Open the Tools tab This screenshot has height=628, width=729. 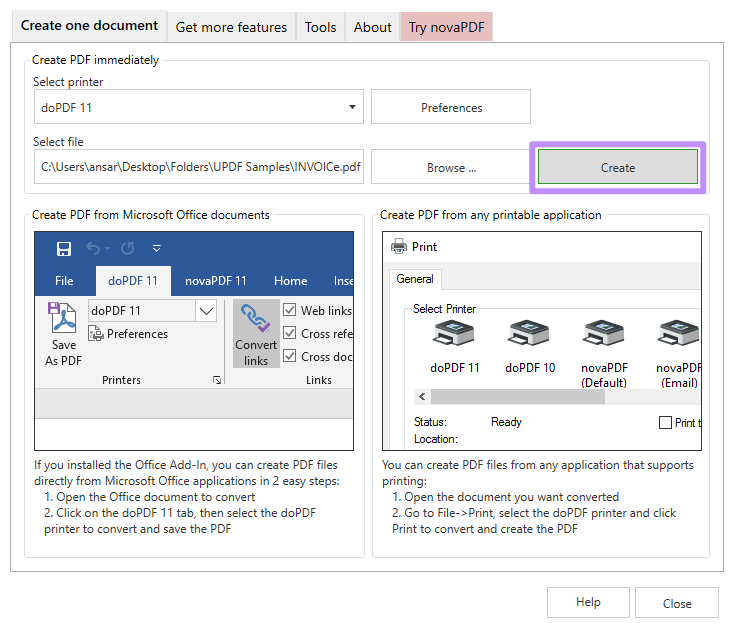click(320, 27)
